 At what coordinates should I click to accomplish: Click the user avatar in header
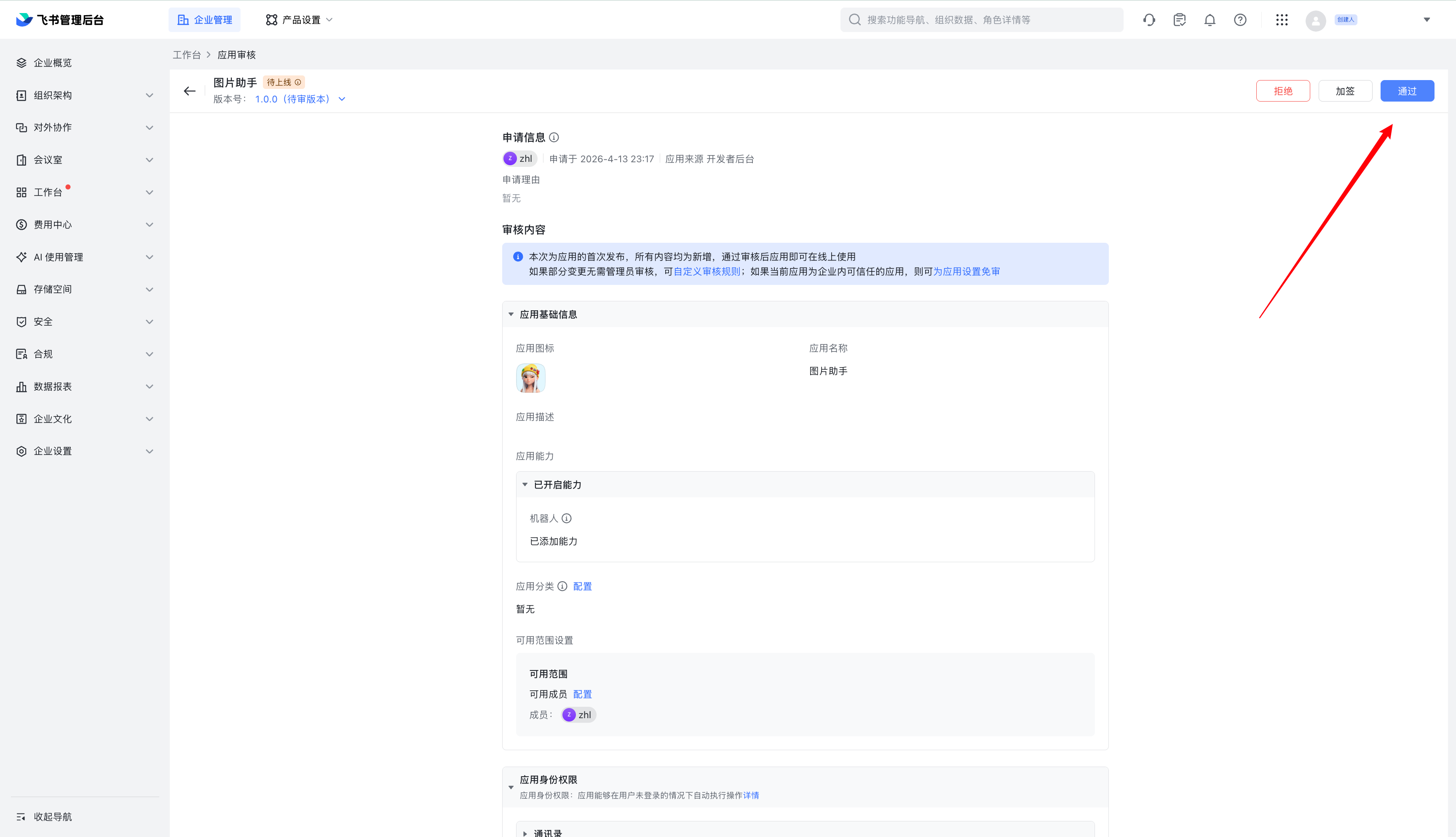point(1315,20)
